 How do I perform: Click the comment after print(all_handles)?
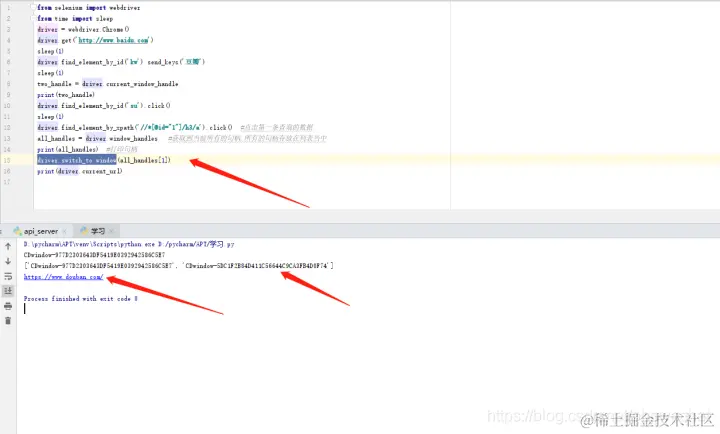(x=122, y=150)
